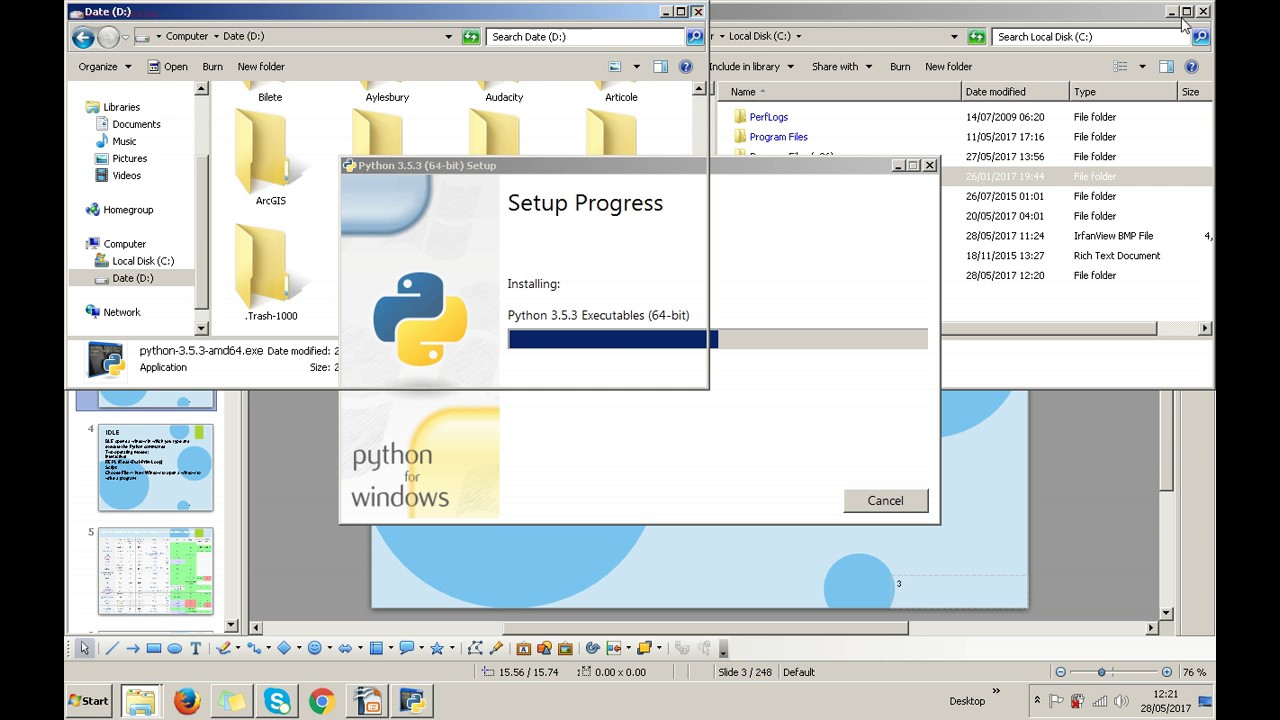Viewport: 1280px width, 720px height.
Task: Open Firefox from the taskbar
Action: (186, 701)
